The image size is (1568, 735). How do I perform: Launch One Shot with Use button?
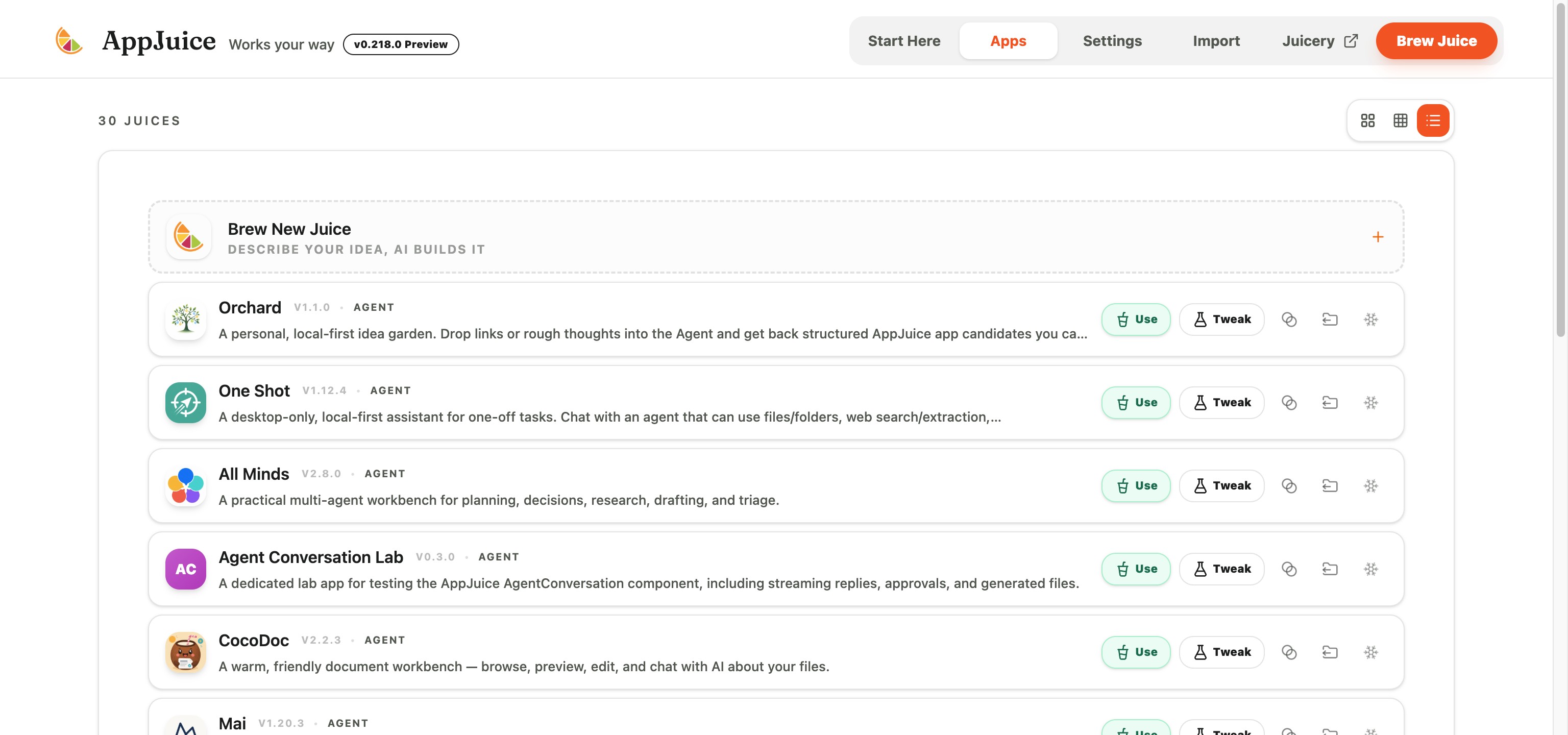(1136, 403)
